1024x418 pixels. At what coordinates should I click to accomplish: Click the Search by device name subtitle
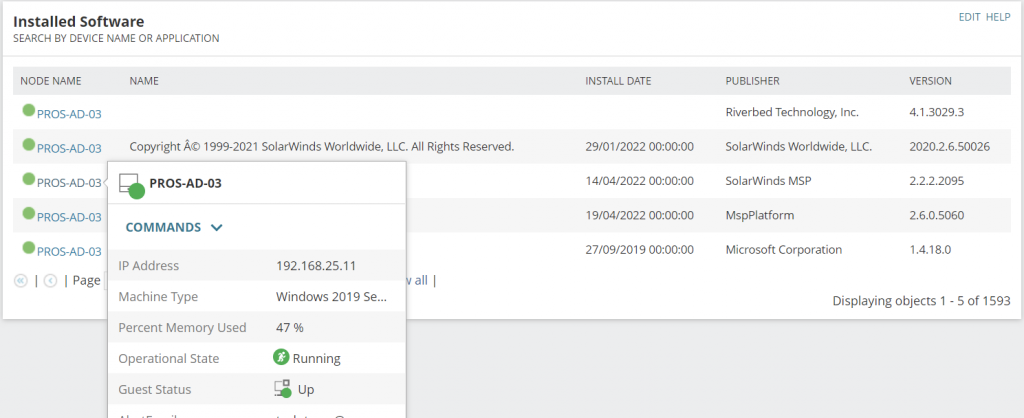click(x=116, y=39)
